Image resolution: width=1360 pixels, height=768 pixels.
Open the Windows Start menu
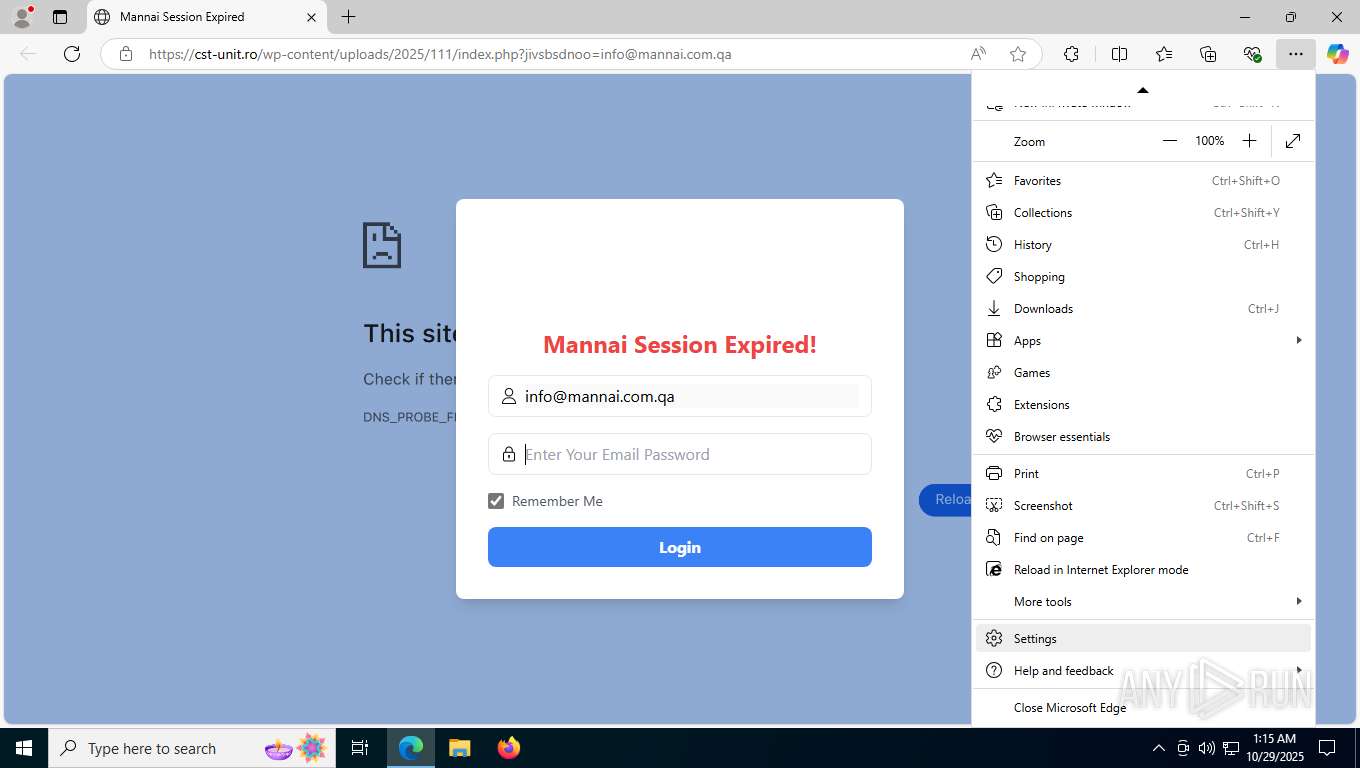click(23, 748)
